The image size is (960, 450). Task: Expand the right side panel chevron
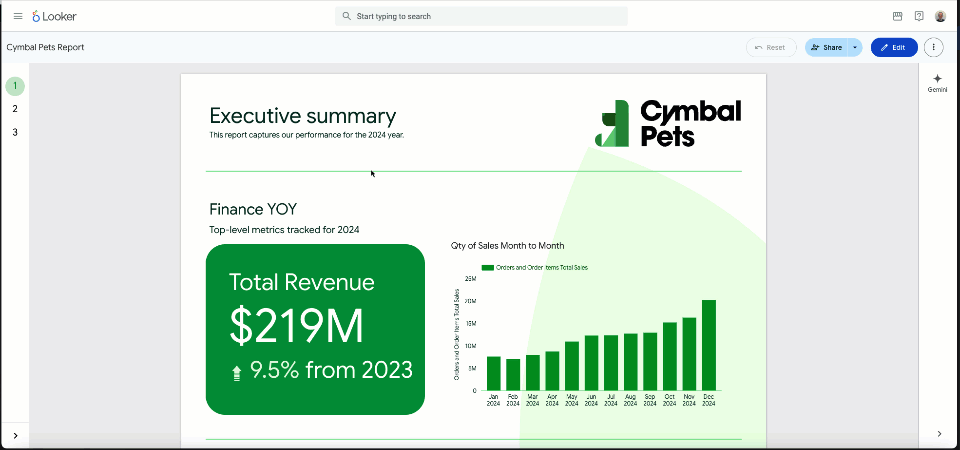point(939,434)
